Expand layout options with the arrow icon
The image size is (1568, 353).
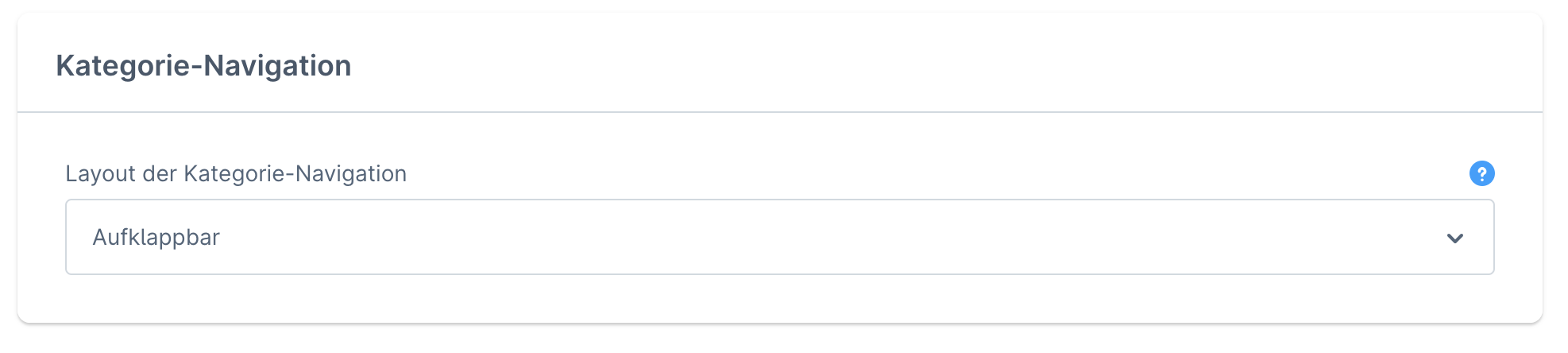coord(1454,239)
